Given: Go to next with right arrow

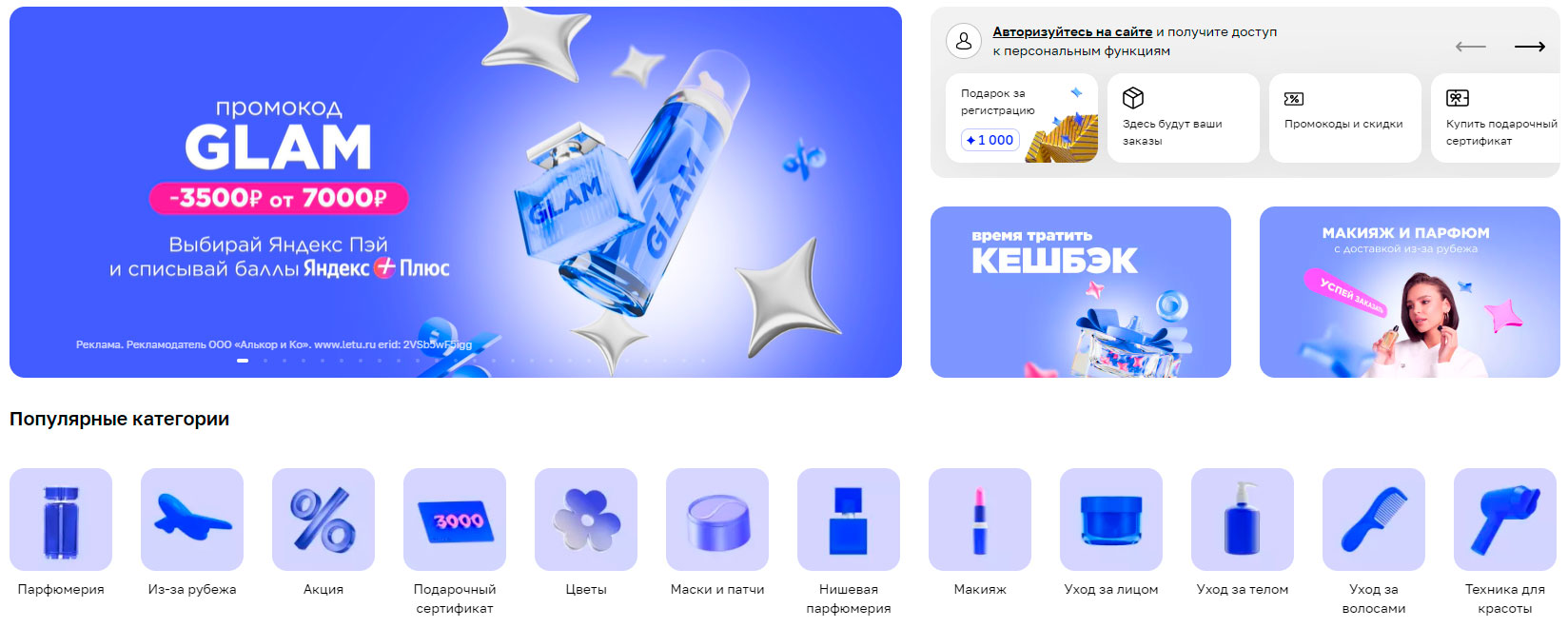Looking at the screenshot, I should (1530, 47).
